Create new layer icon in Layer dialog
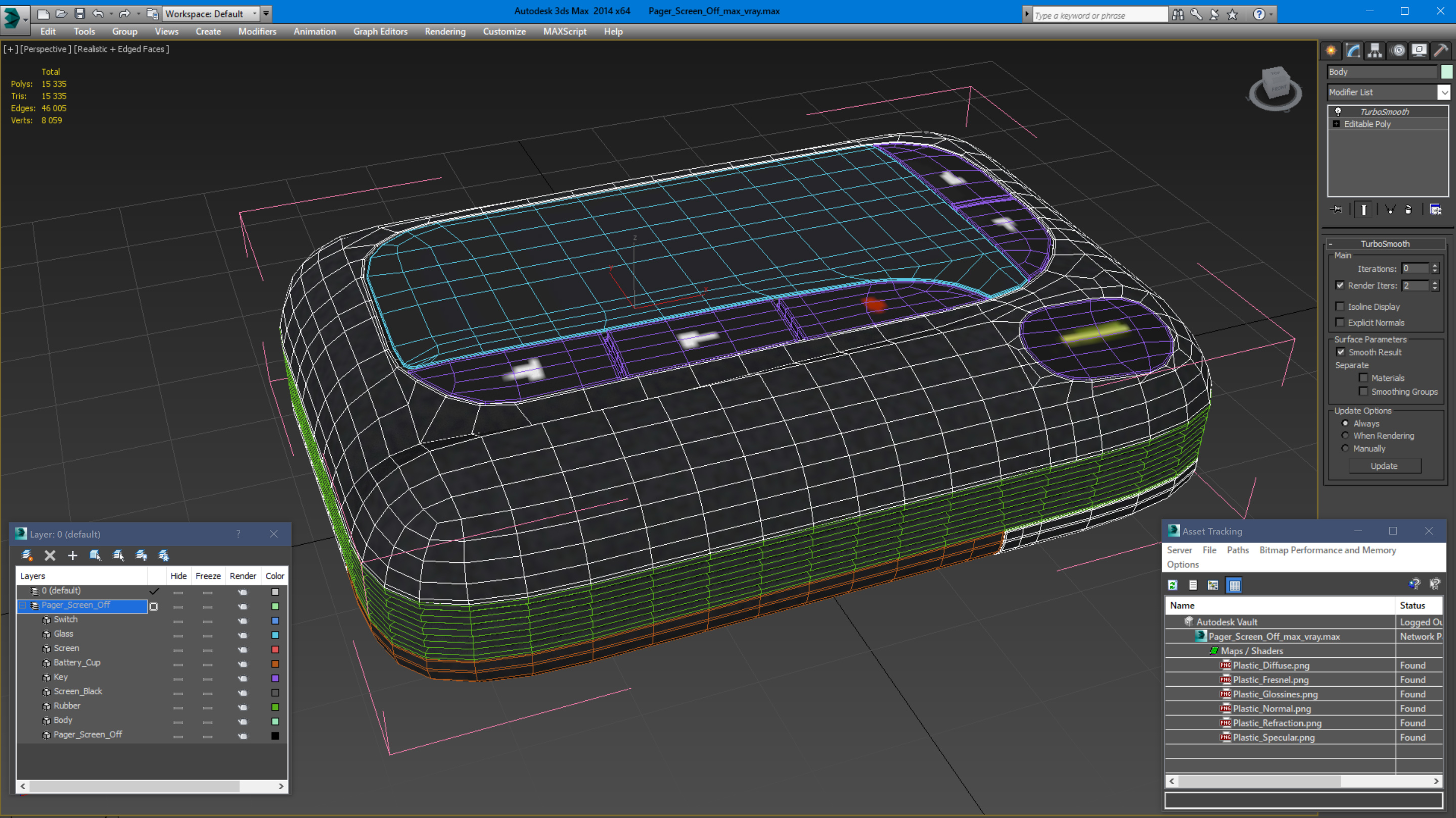The image size is (1456, 818). pos(27,555)
